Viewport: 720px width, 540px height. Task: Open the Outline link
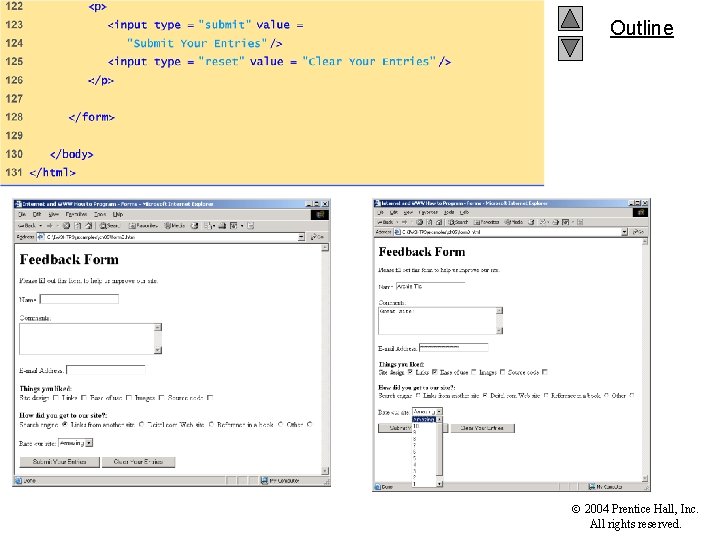click(x=641, y=28)
